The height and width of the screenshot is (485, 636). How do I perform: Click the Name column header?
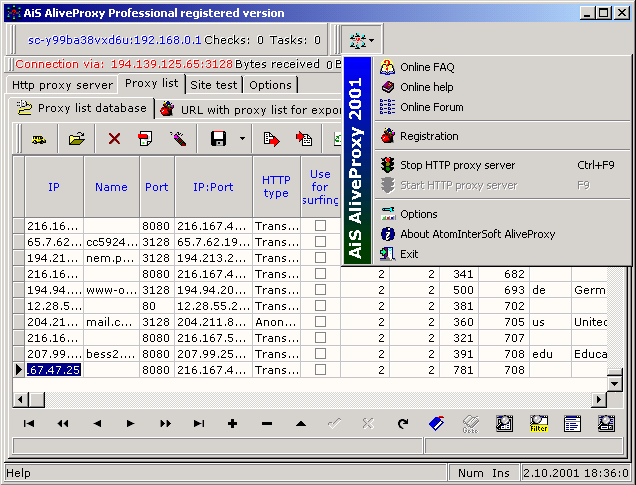click(112, 187)
